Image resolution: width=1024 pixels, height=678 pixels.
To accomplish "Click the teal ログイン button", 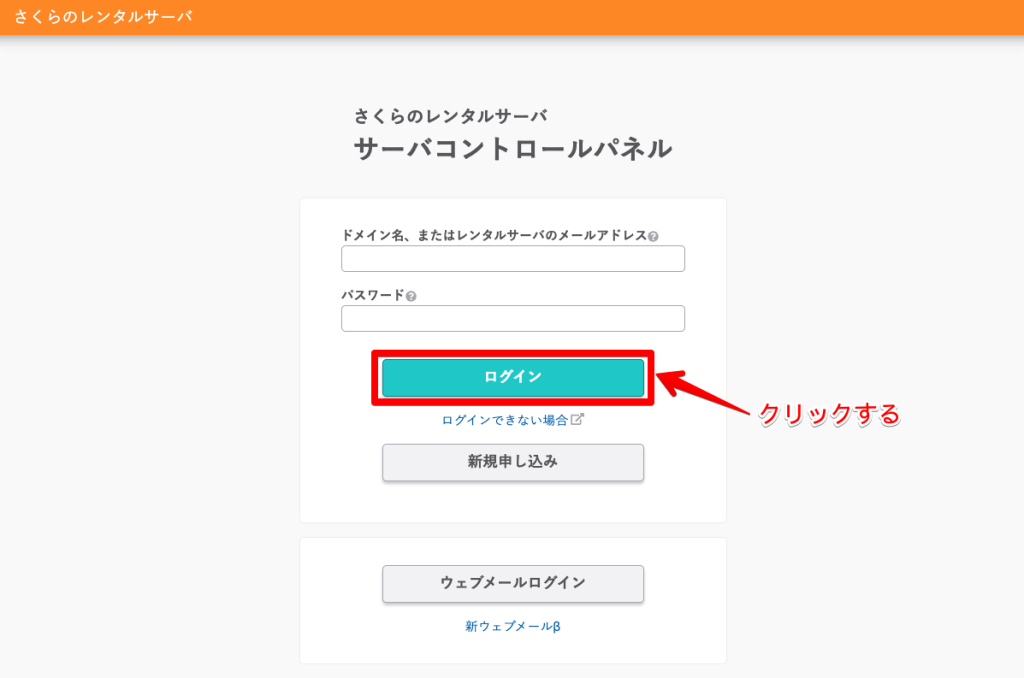I will click(513, 377).
